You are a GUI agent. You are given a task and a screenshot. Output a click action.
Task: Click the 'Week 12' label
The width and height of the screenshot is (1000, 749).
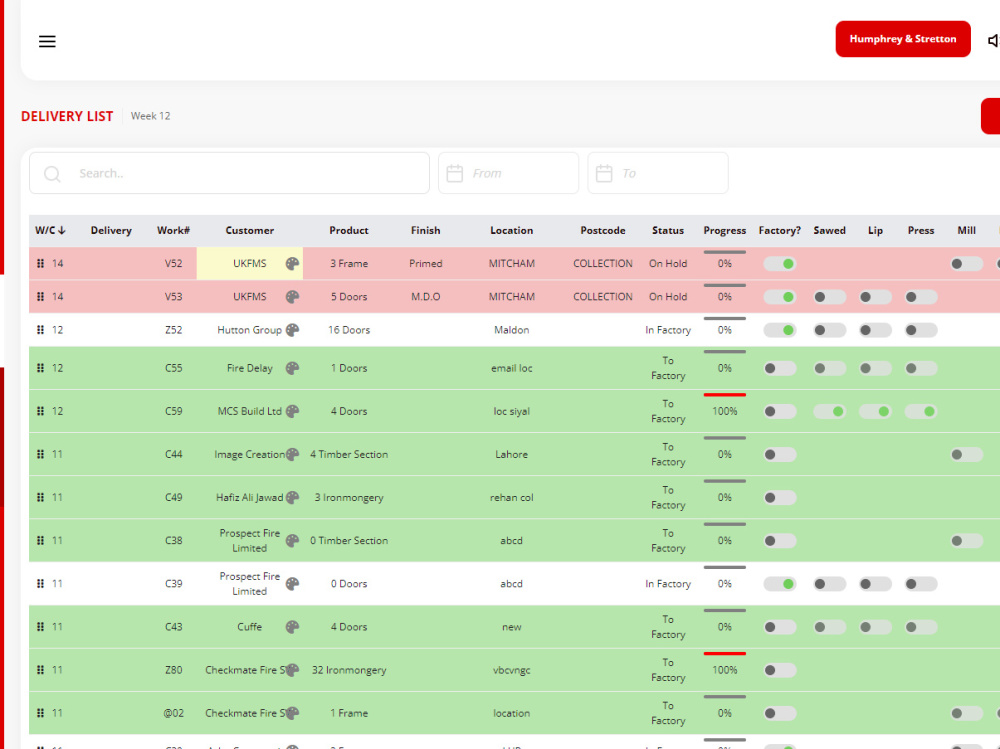[x=151, y=116]
